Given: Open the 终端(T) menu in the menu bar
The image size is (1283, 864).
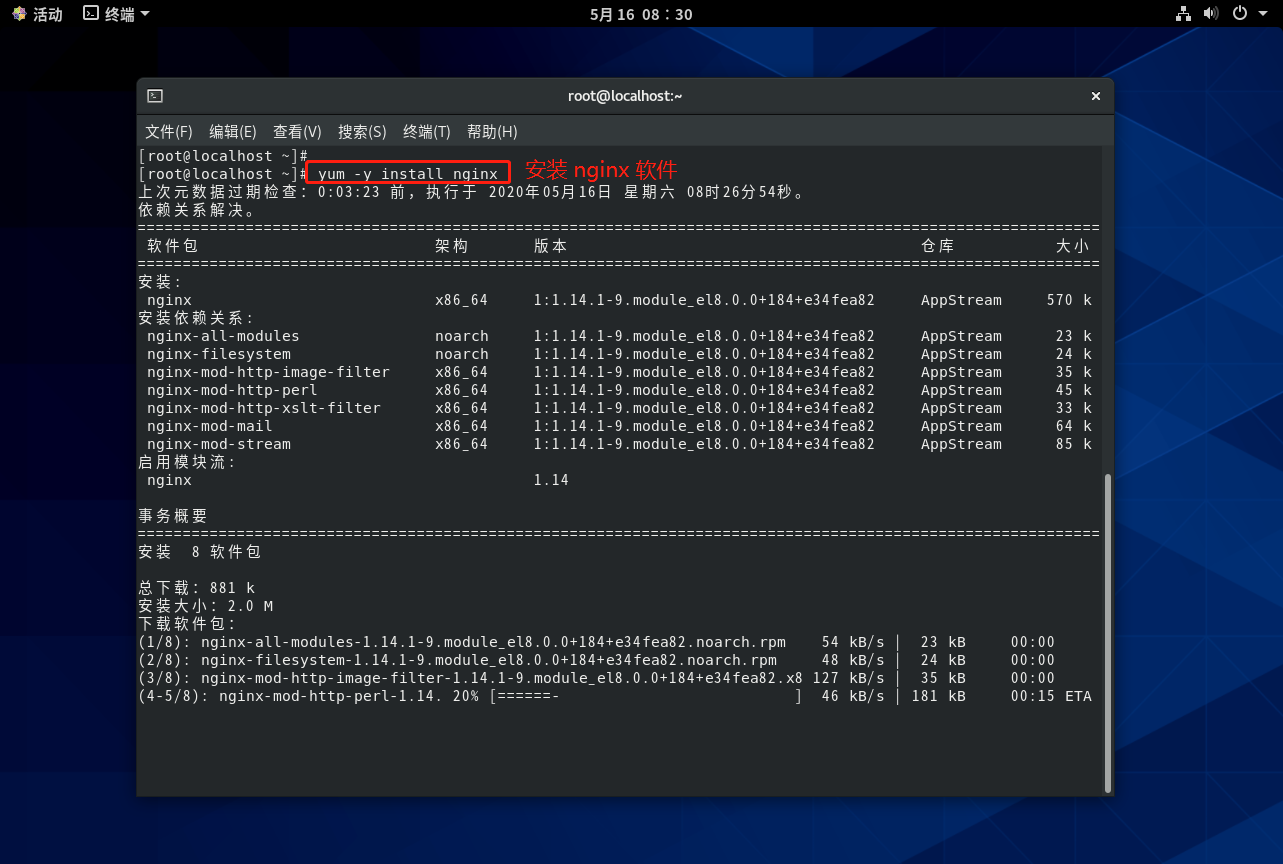Looking at the screenshot, I should [x=427, y=132].
